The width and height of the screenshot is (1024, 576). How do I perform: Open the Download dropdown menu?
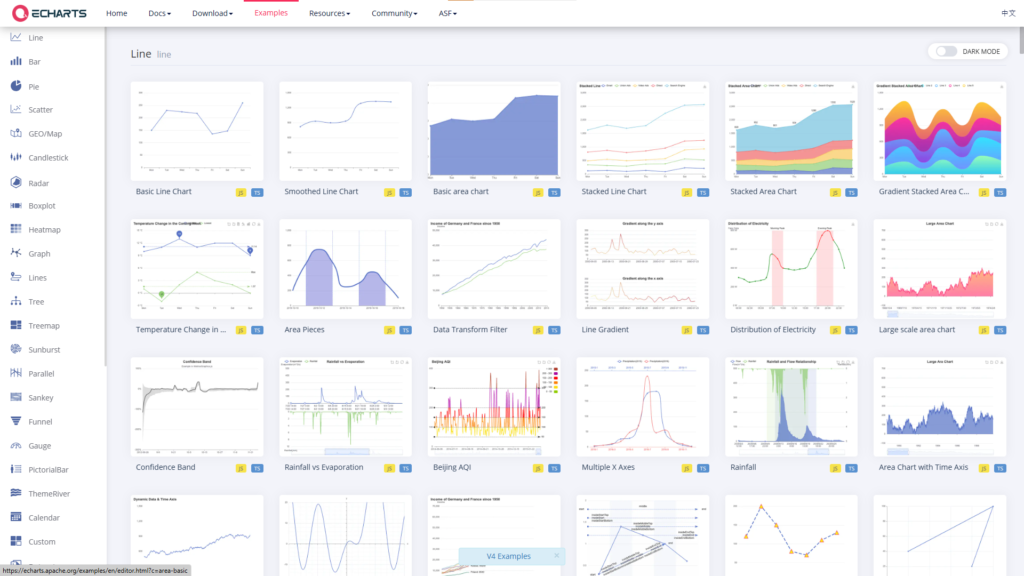[213, 14]
